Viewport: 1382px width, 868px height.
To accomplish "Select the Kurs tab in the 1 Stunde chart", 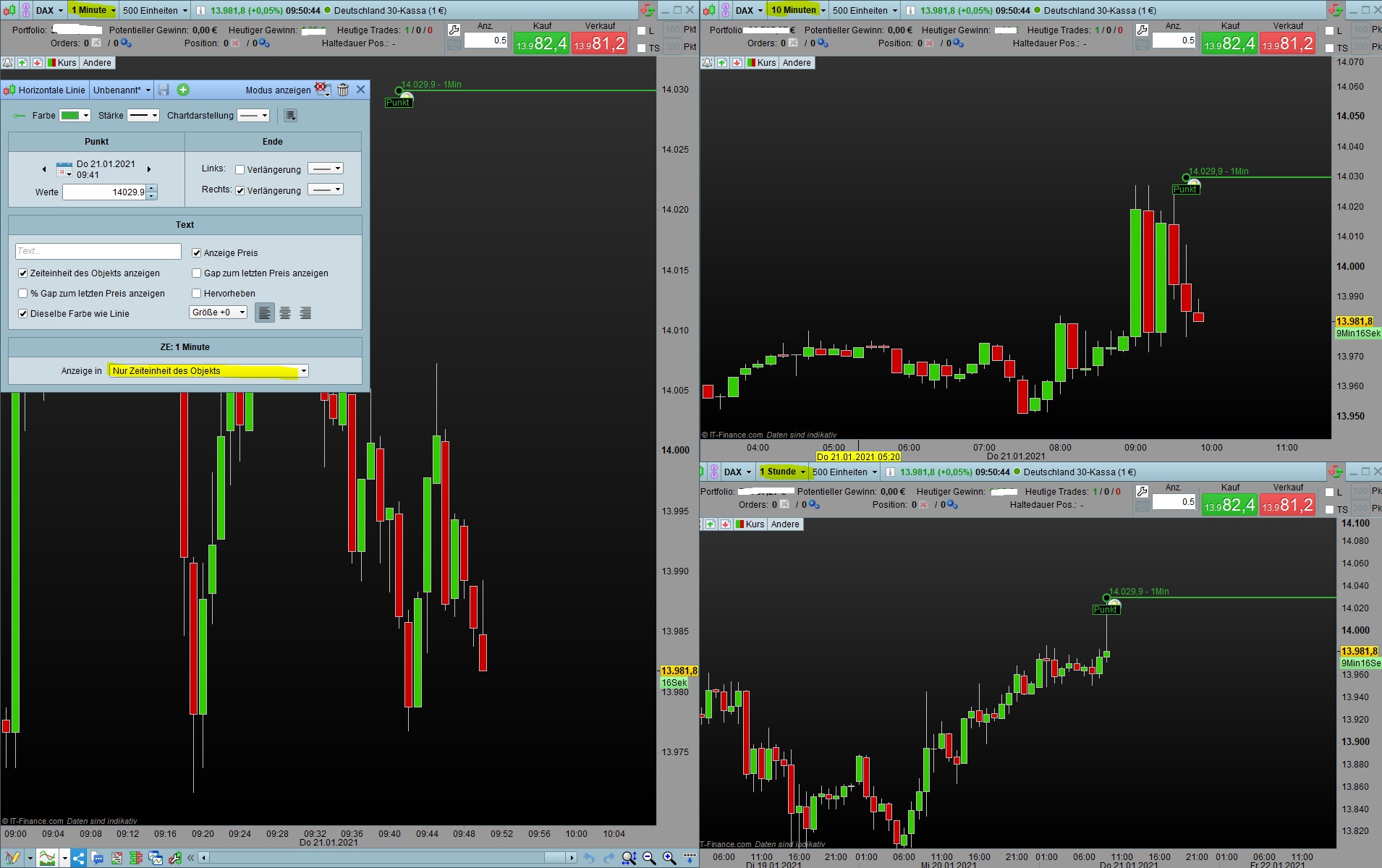I will click(750, 524).
